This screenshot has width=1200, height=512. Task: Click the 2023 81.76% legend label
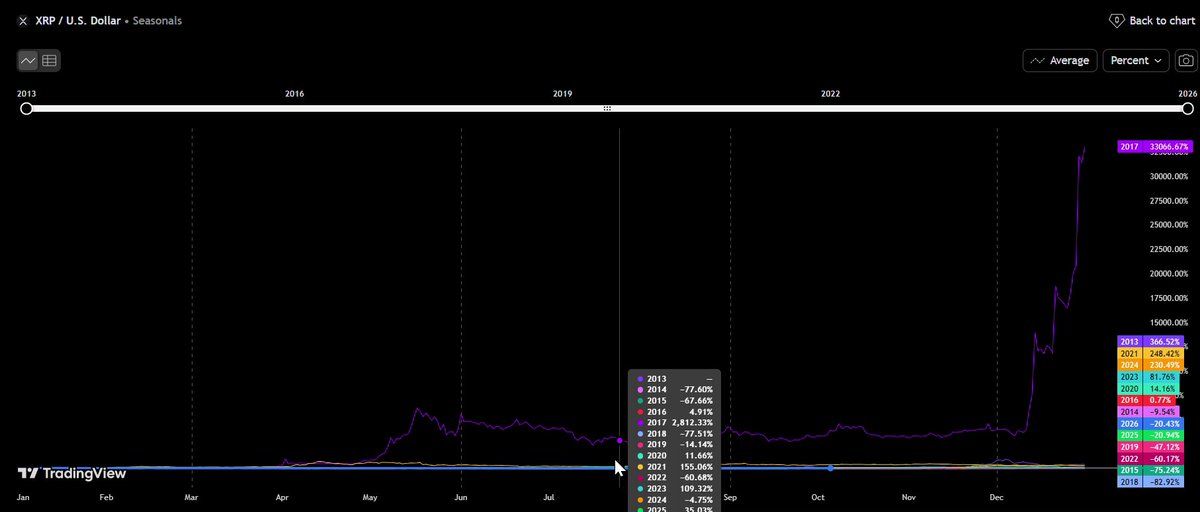pos(1147,377)
